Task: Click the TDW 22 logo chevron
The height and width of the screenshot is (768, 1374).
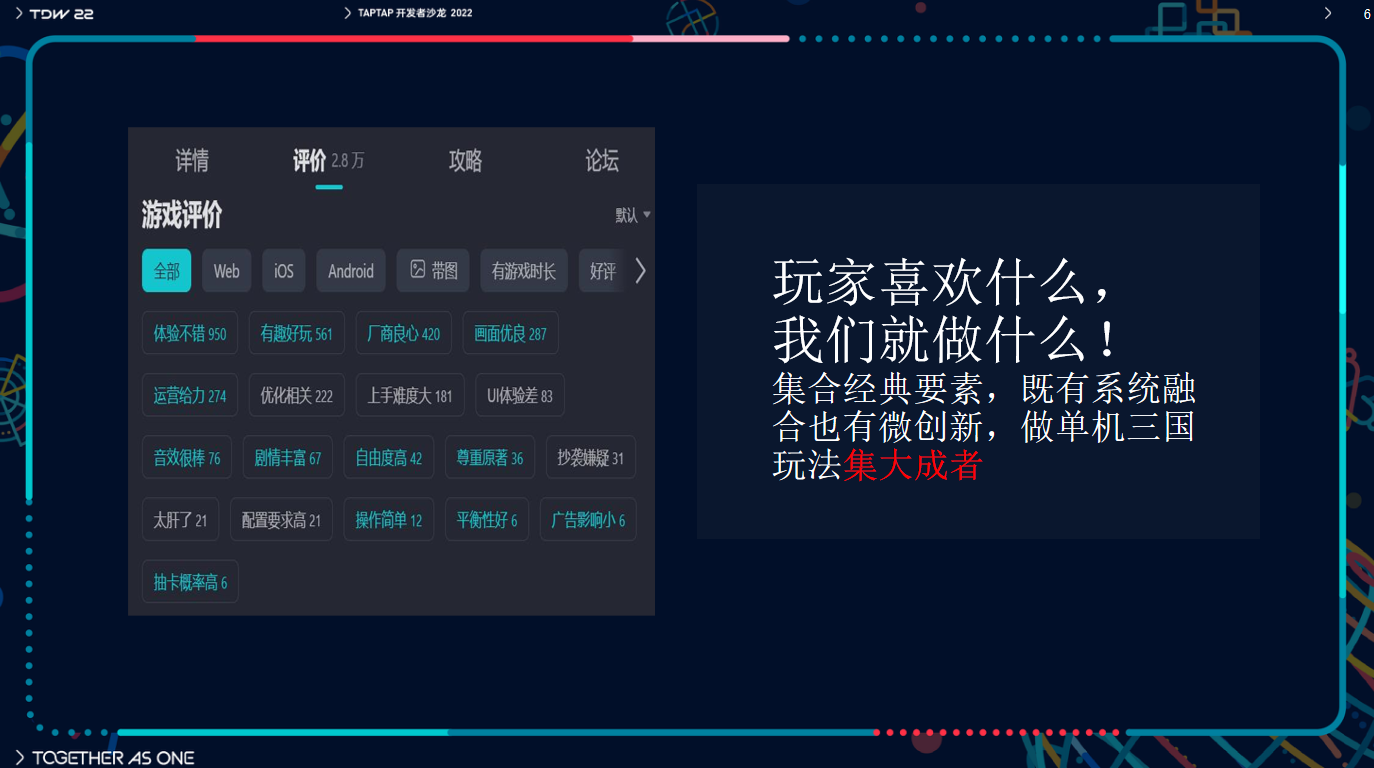Action: point(19,13)
